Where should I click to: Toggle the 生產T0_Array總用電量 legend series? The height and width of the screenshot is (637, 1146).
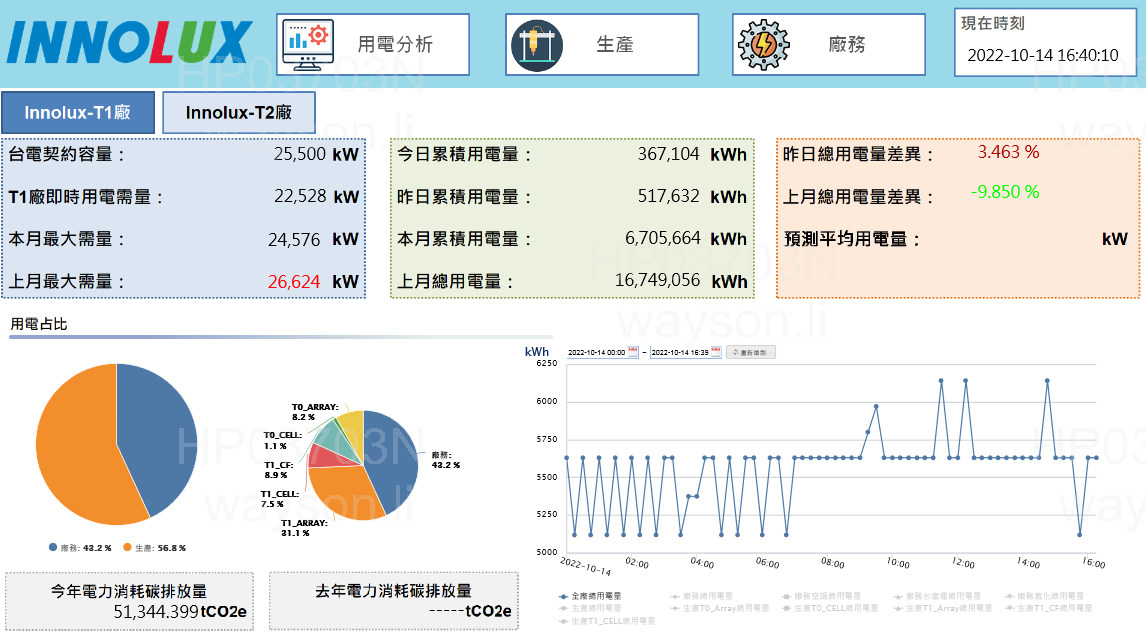pyautogui.click(x=720, y=609)
